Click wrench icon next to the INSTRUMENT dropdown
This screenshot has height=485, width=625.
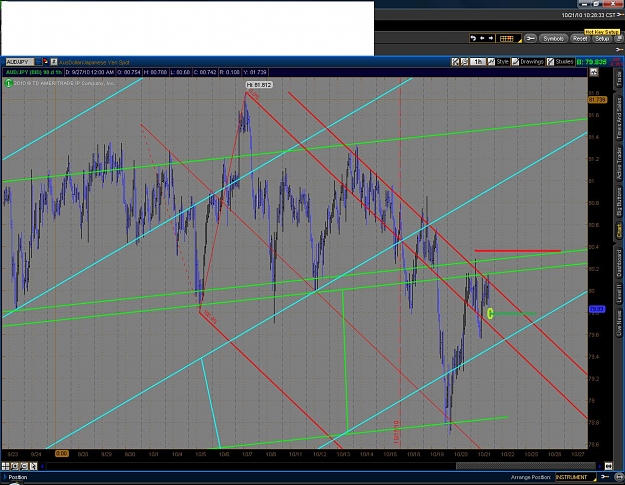pos(605,477)
